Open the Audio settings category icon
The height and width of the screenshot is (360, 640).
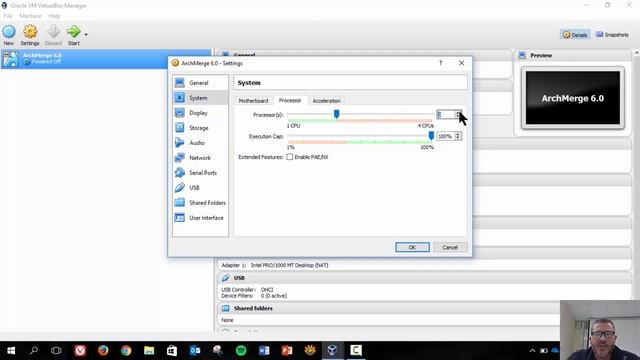(x=180, y=142)
